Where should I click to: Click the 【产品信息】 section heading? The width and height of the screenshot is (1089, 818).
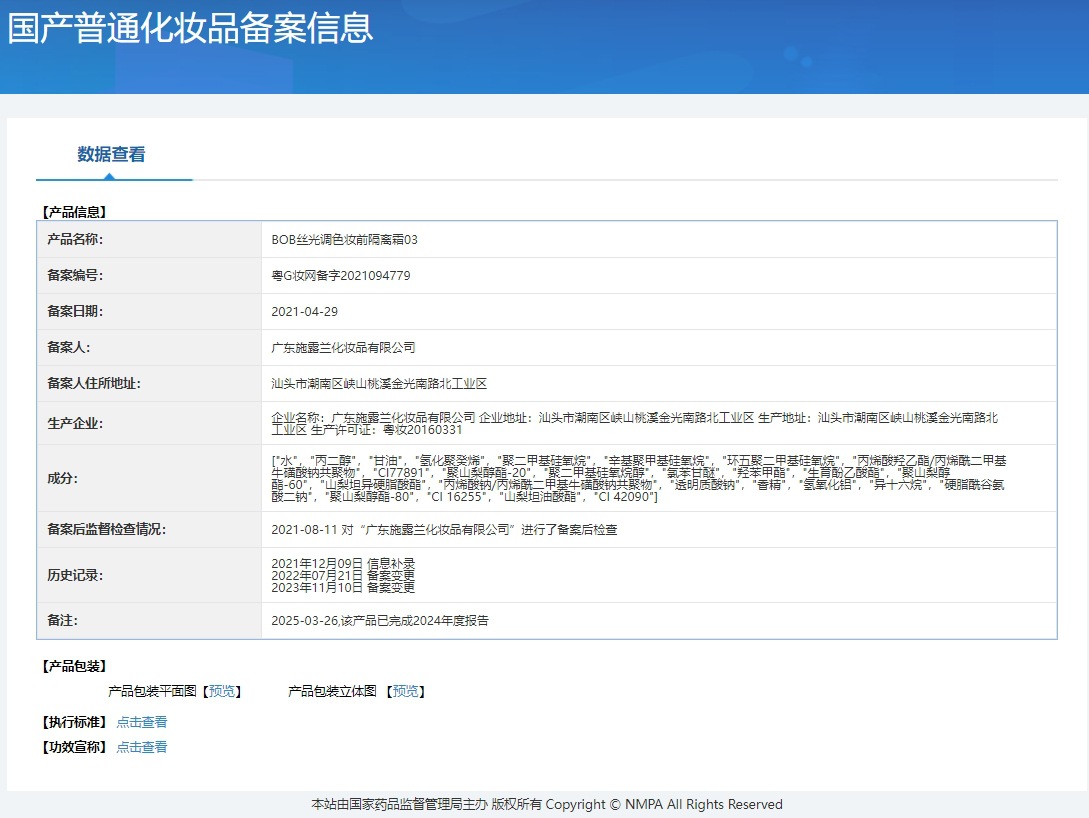pyautogui.click(x=74, y=212)
